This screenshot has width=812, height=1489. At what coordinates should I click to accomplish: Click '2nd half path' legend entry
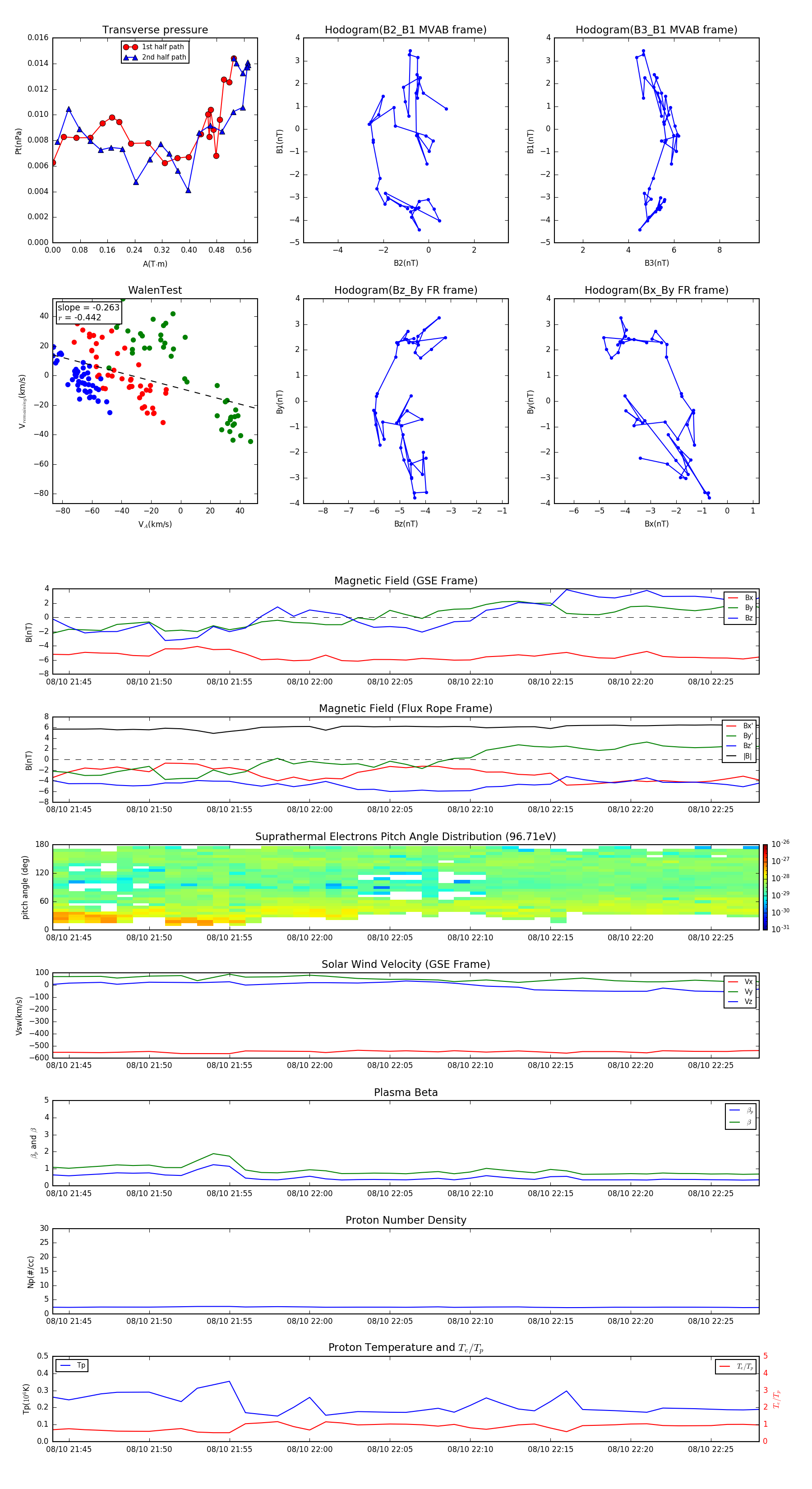(155, 57)
